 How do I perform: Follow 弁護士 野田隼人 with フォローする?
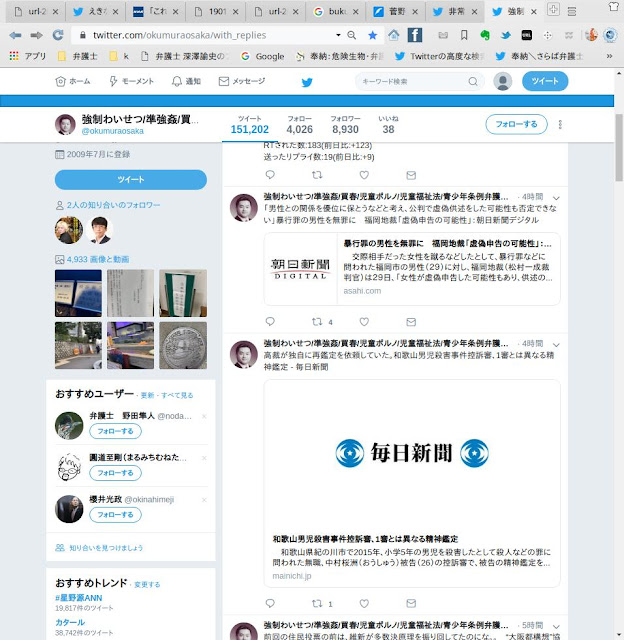115,431
